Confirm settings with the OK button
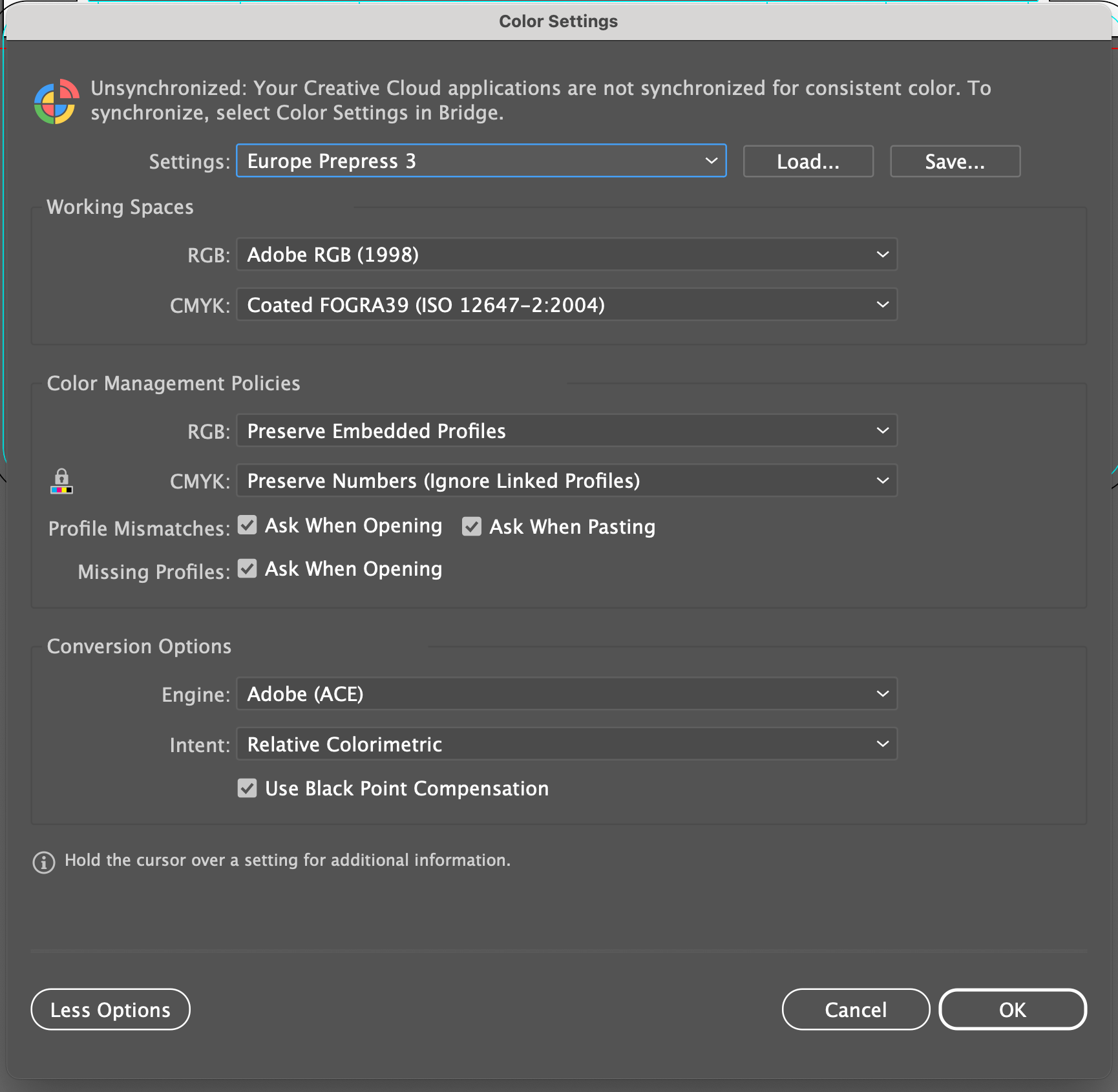This screenshot has width=1118, height=1092. 1013,1009
